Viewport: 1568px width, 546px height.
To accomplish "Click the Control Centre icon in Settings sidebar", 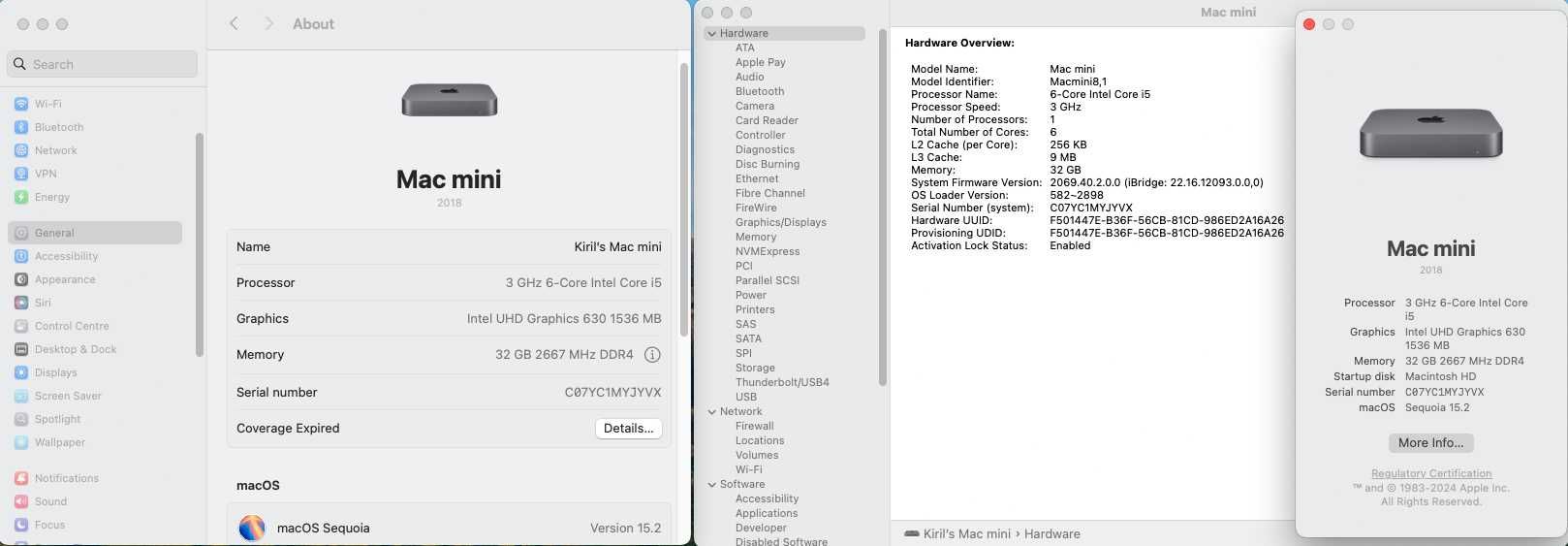I will pos(21,326).
